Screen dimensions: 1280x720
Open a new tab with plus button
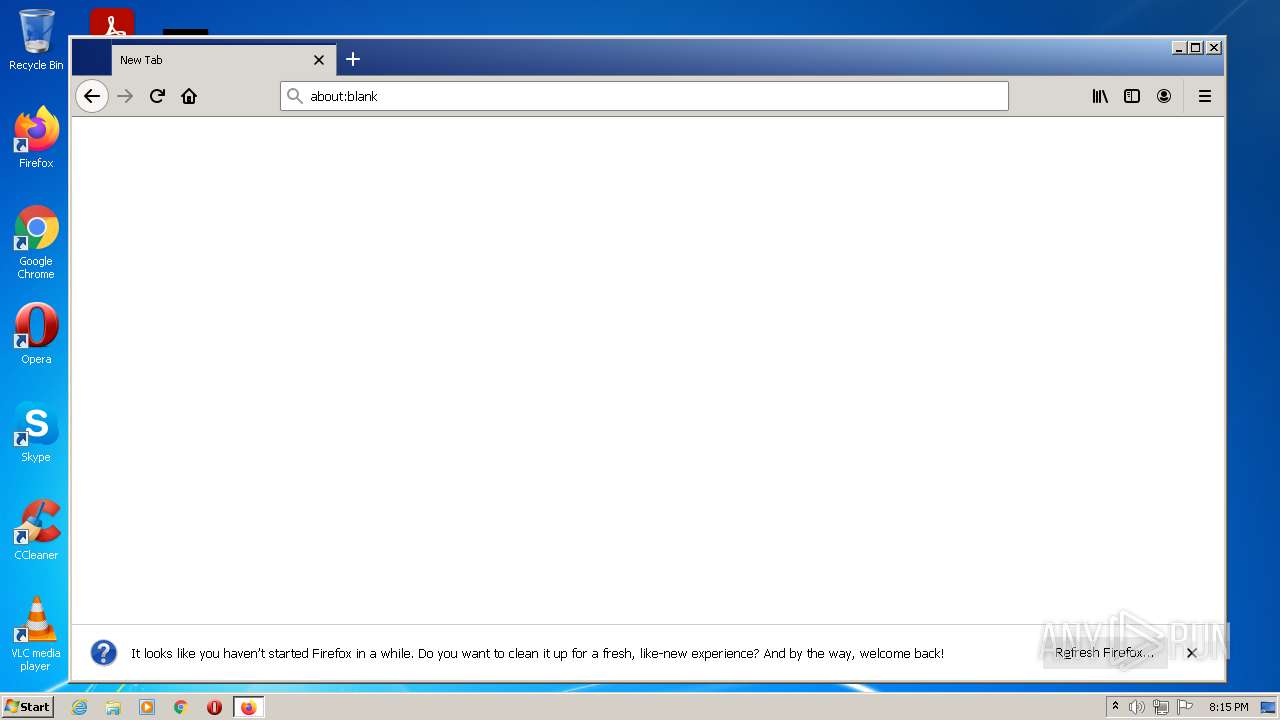(353, 60)
